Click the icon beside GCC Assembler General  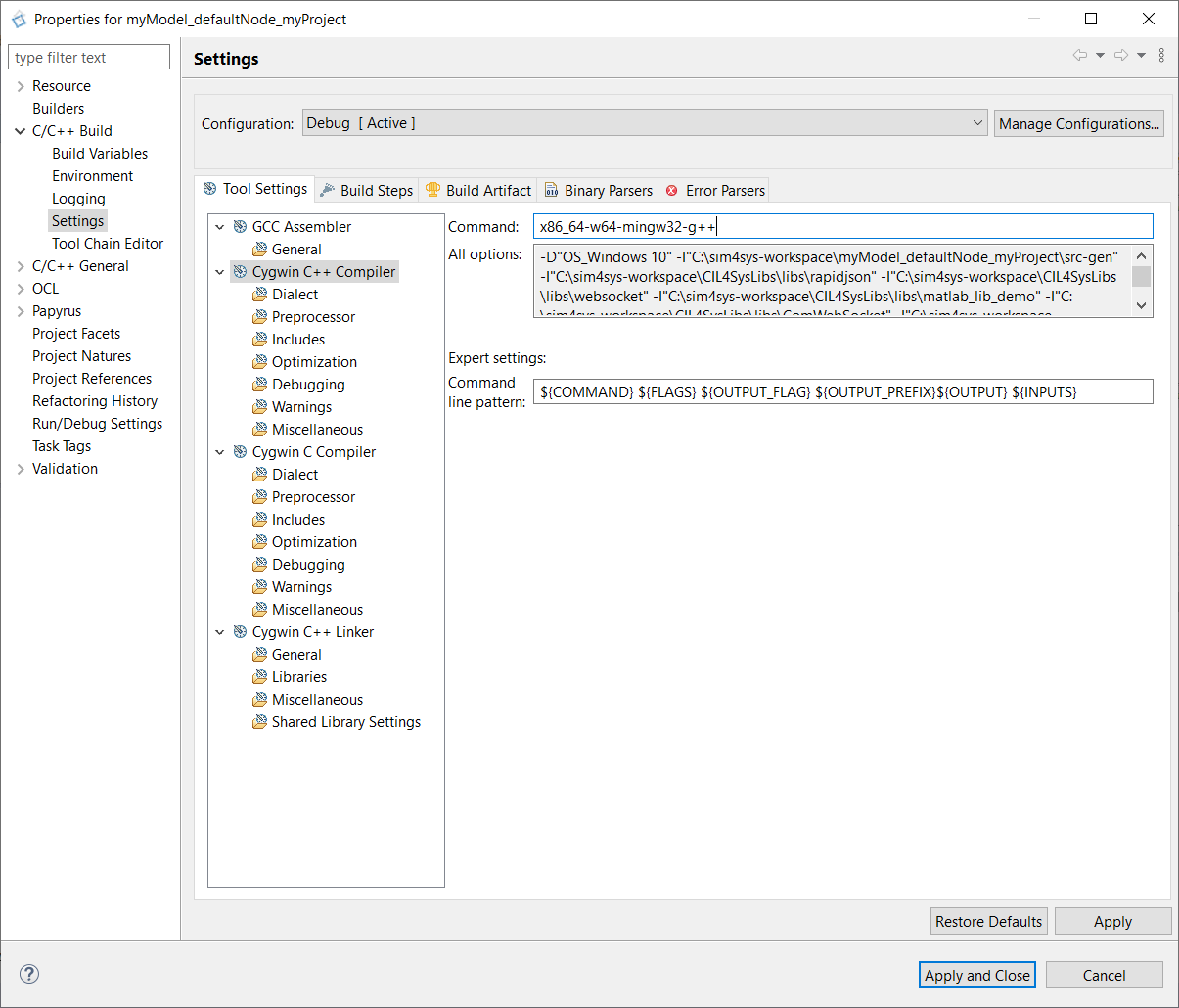point(259,250)
